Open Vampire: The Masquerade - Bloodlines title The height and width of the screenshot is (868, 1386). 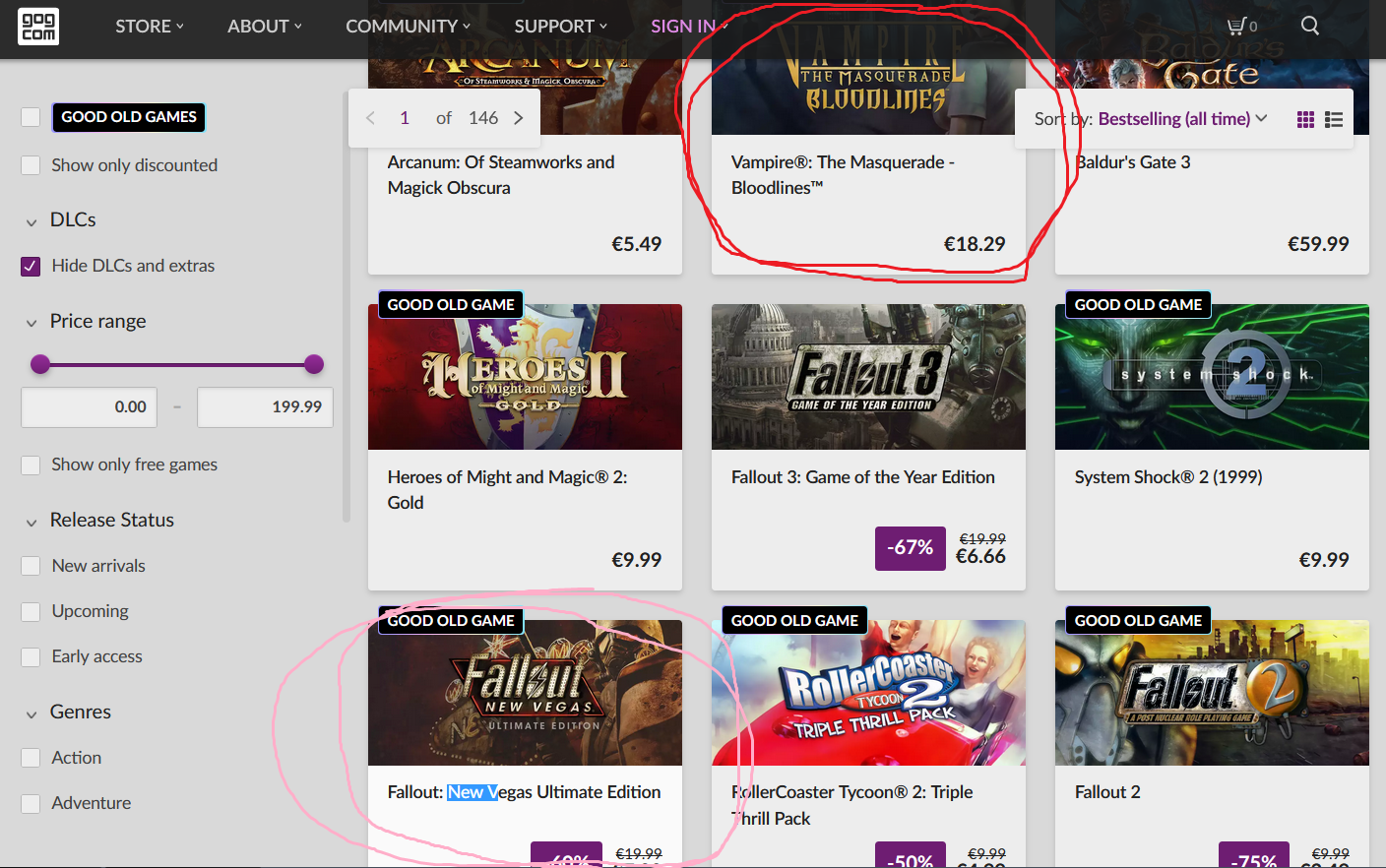(x=843, y=175)
